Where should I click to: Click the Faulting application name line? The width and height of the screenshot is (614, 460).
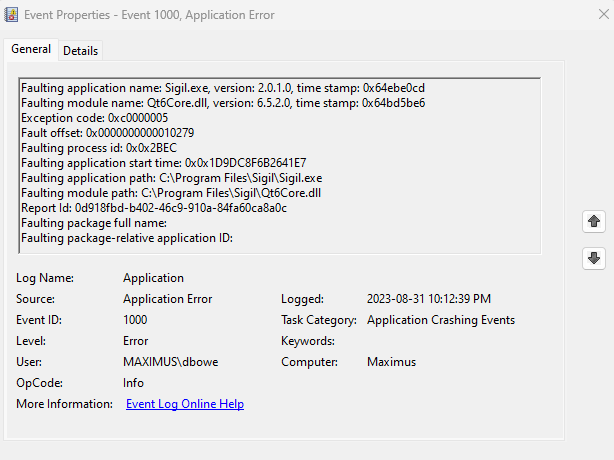pyautogui.click(x=222, y=88)
